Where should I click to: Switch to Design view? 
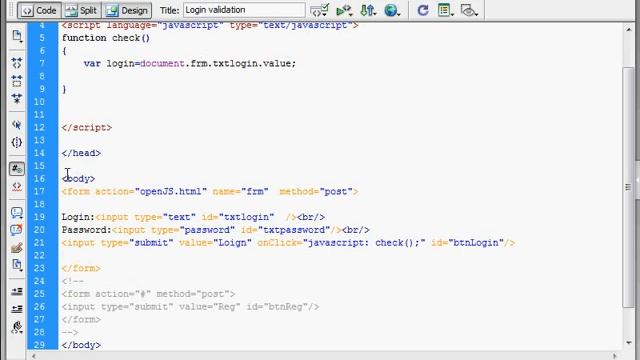(127, 10)
